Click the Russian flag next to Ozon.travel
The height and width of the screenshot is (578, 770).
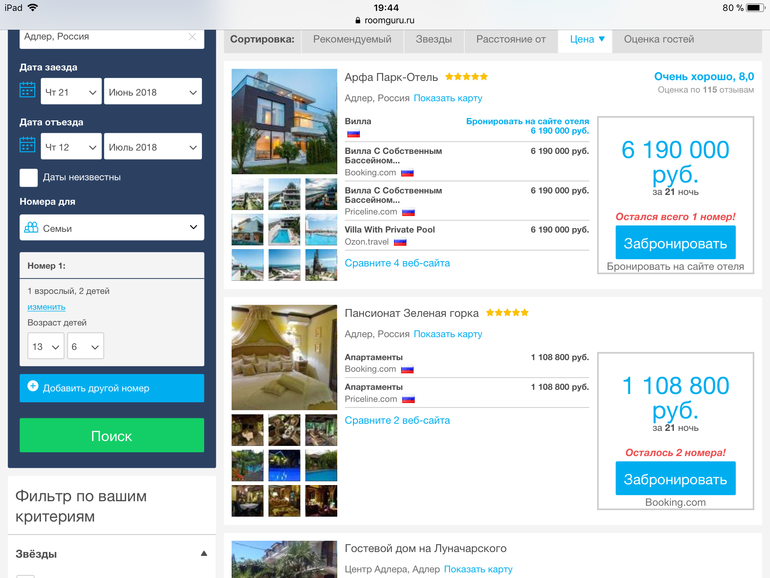click(400, 242)
